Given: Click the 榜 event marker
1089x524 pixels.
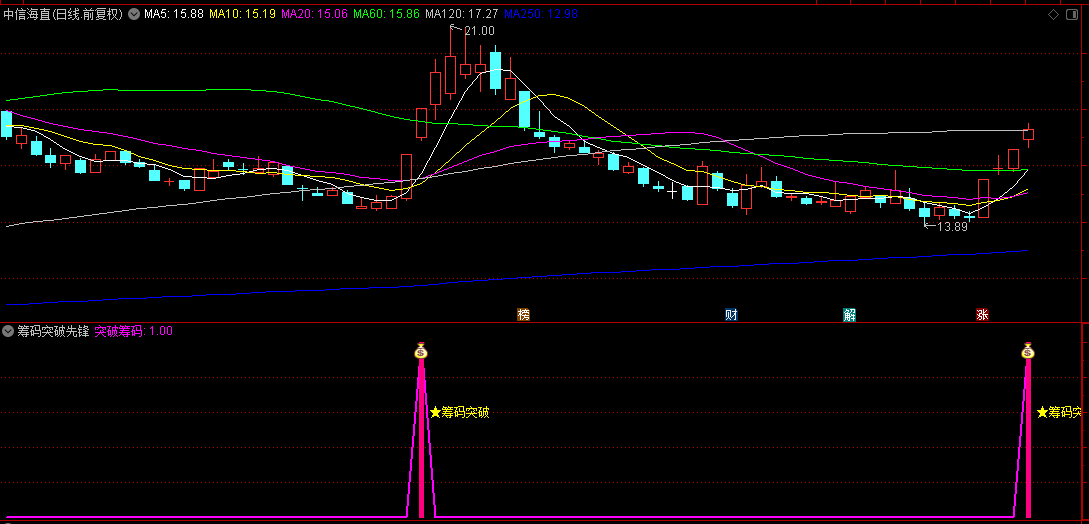Looking at the screenshot, I should pos(524,314).
